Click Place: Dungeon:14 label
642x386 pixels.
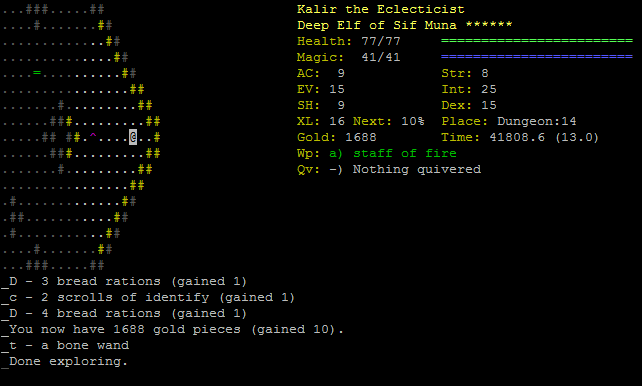pos(509,121)
